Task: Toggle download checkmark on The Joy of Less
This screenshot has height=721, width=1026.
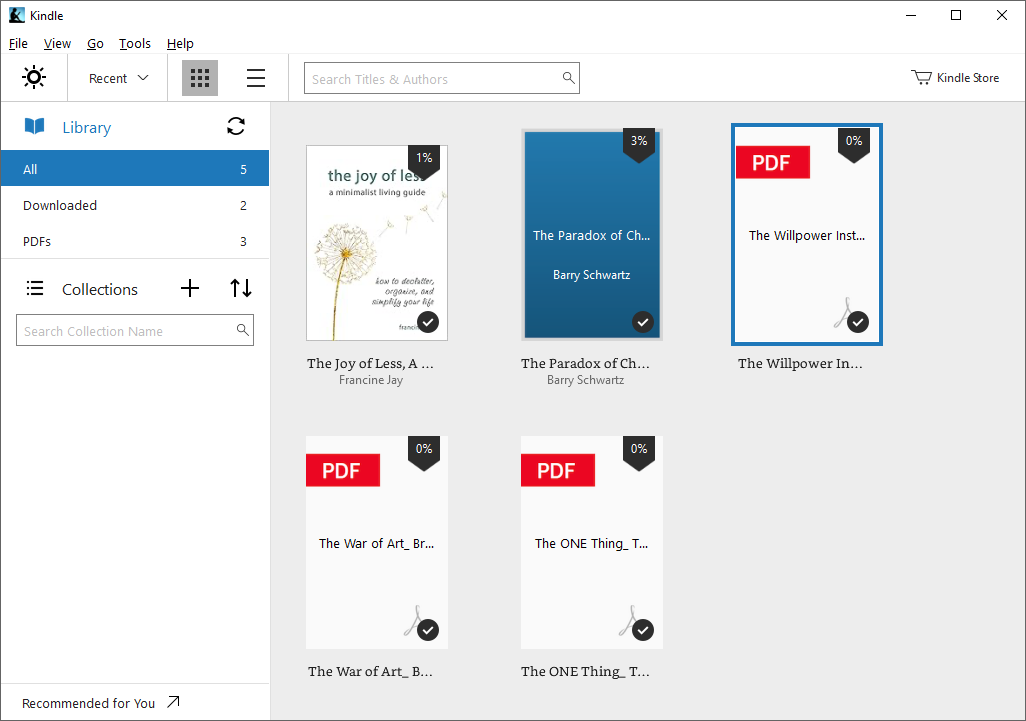Action: click(x=428, y=322)
